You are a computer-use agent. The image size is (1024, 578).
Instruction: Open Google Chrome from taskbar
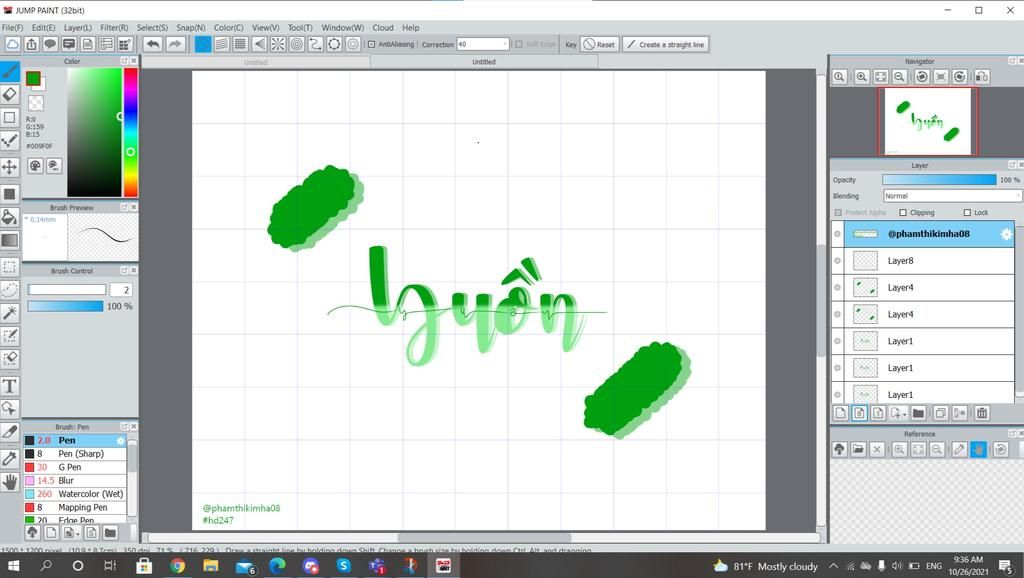click(177, 566)
